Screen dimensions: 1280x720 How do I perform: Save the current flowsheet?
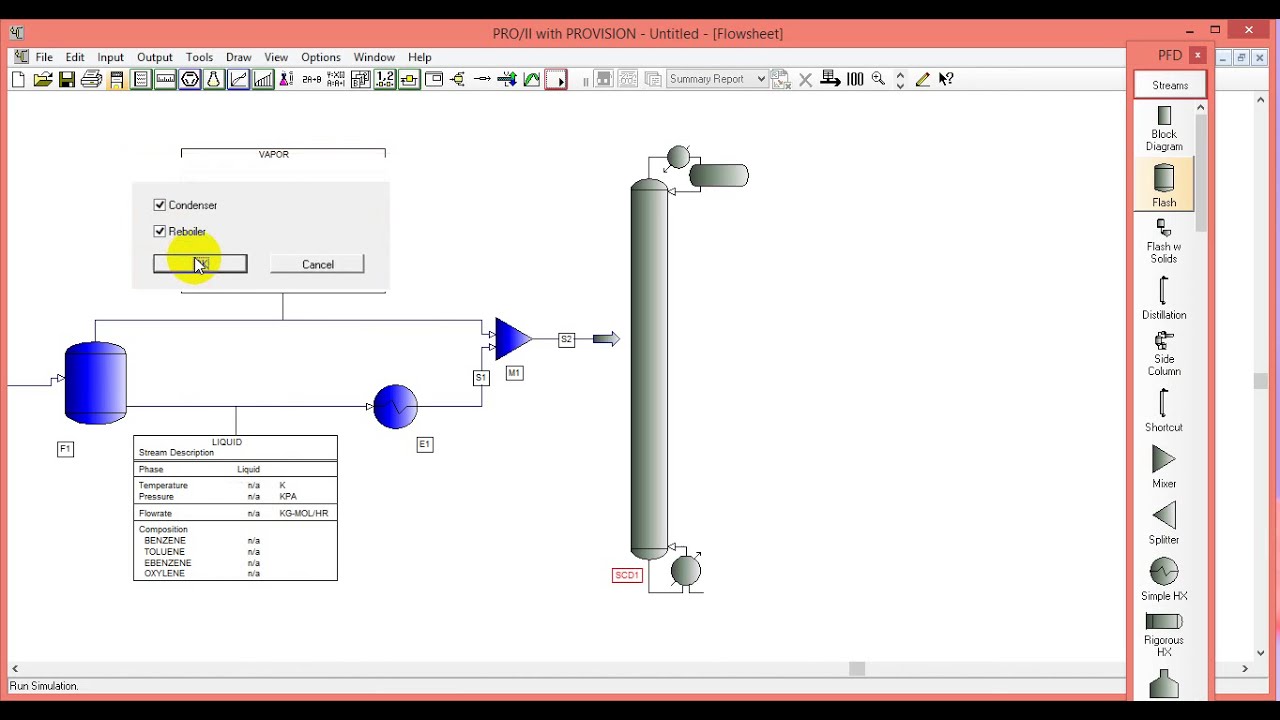click(67, 80)
